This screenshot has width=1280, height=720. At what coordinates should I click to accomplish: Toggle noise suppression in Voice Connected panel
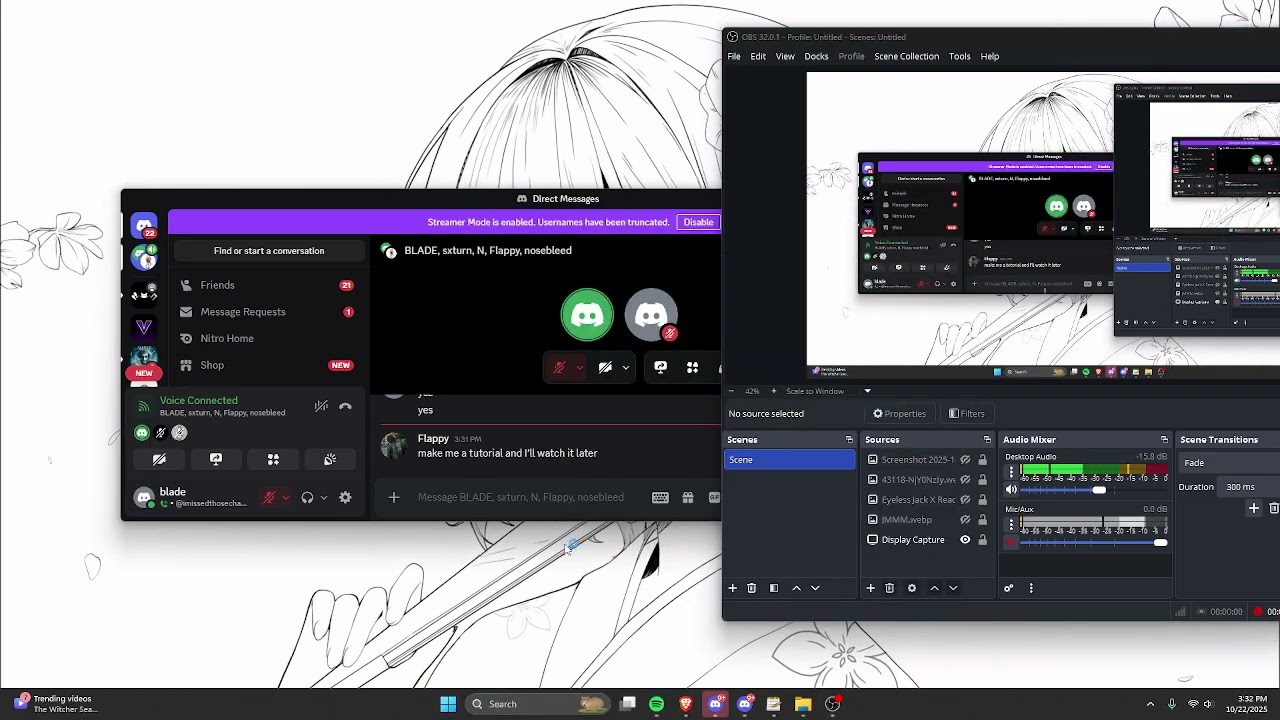point(321,406)
